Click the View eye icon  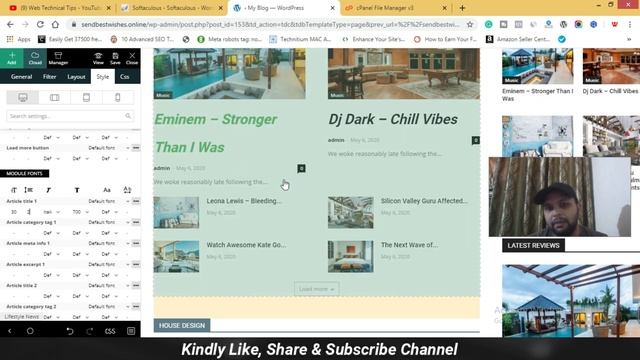(98, 58)
